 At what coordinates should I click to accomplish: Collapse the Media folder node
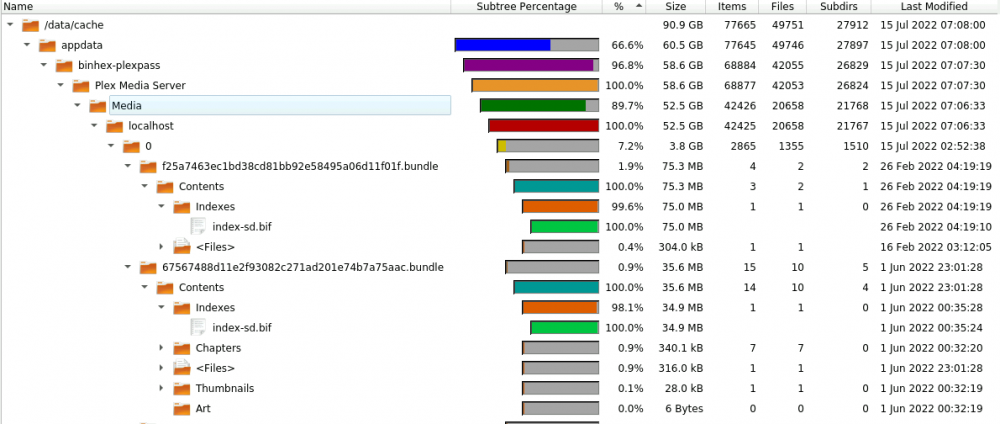point(77,105)
